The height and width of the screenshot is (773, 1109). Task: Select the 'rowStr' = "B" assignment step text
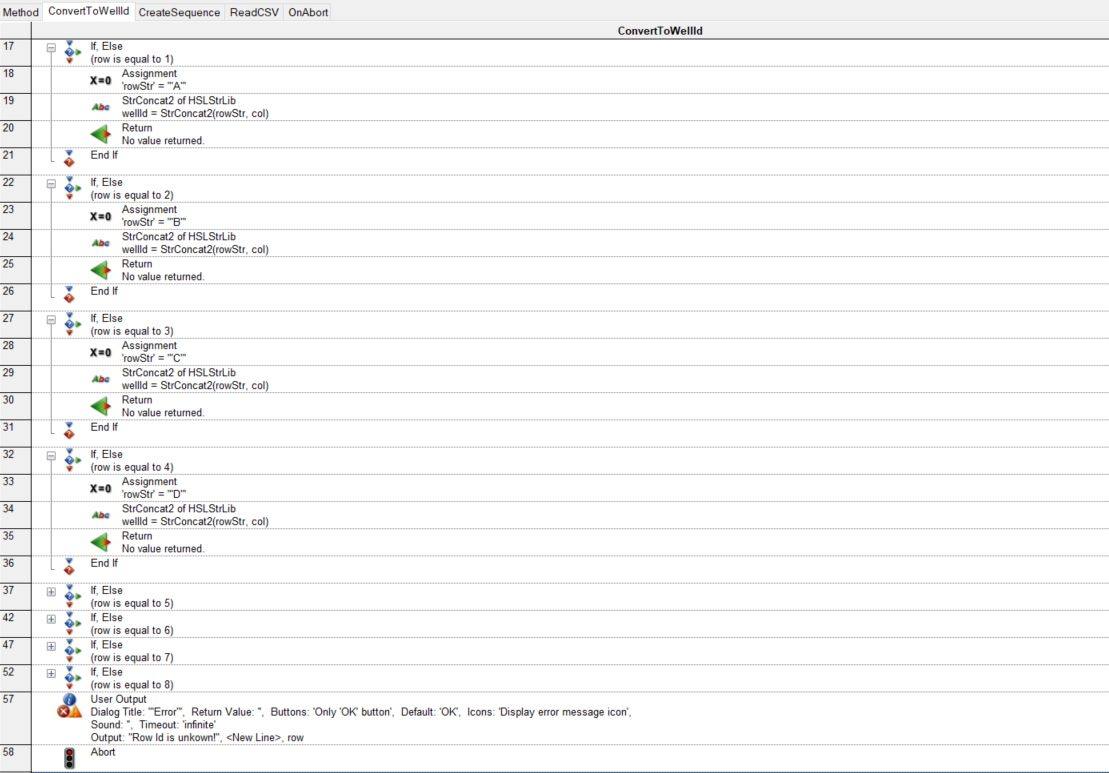(154, 222)
